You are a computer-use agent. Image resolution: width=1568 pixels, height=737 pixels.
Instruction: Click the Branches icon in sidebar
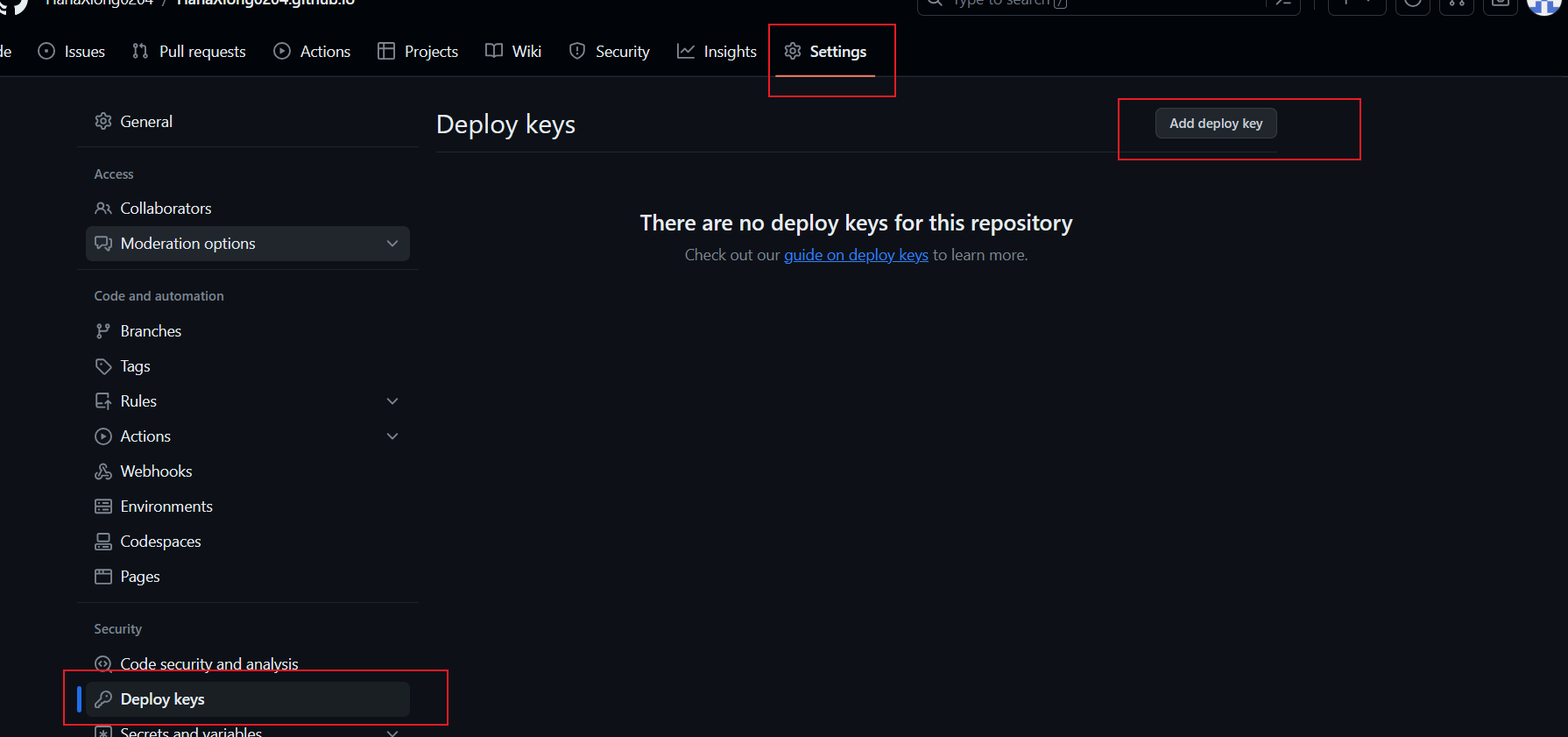103,331
